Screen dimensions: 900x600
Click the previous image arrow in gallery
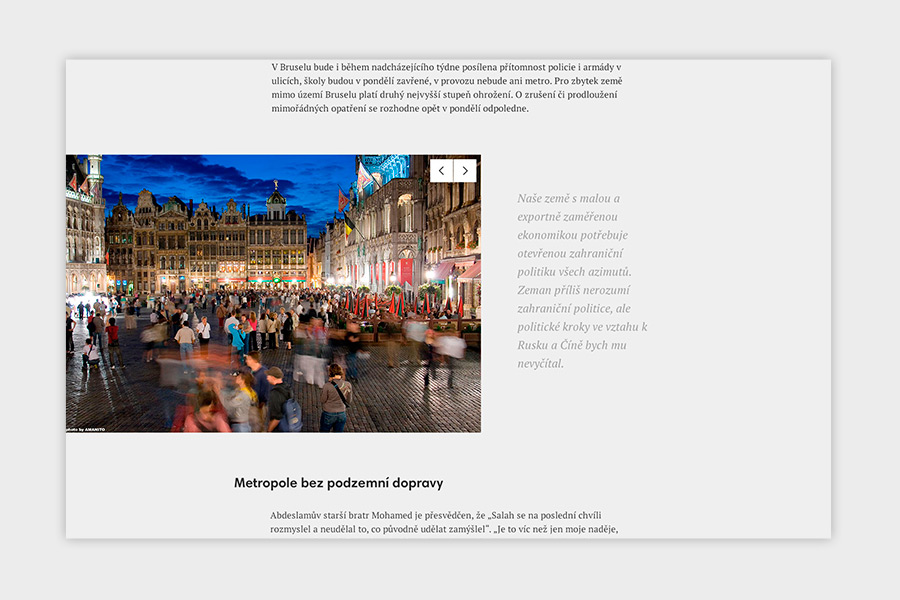[x=442, y=171]
